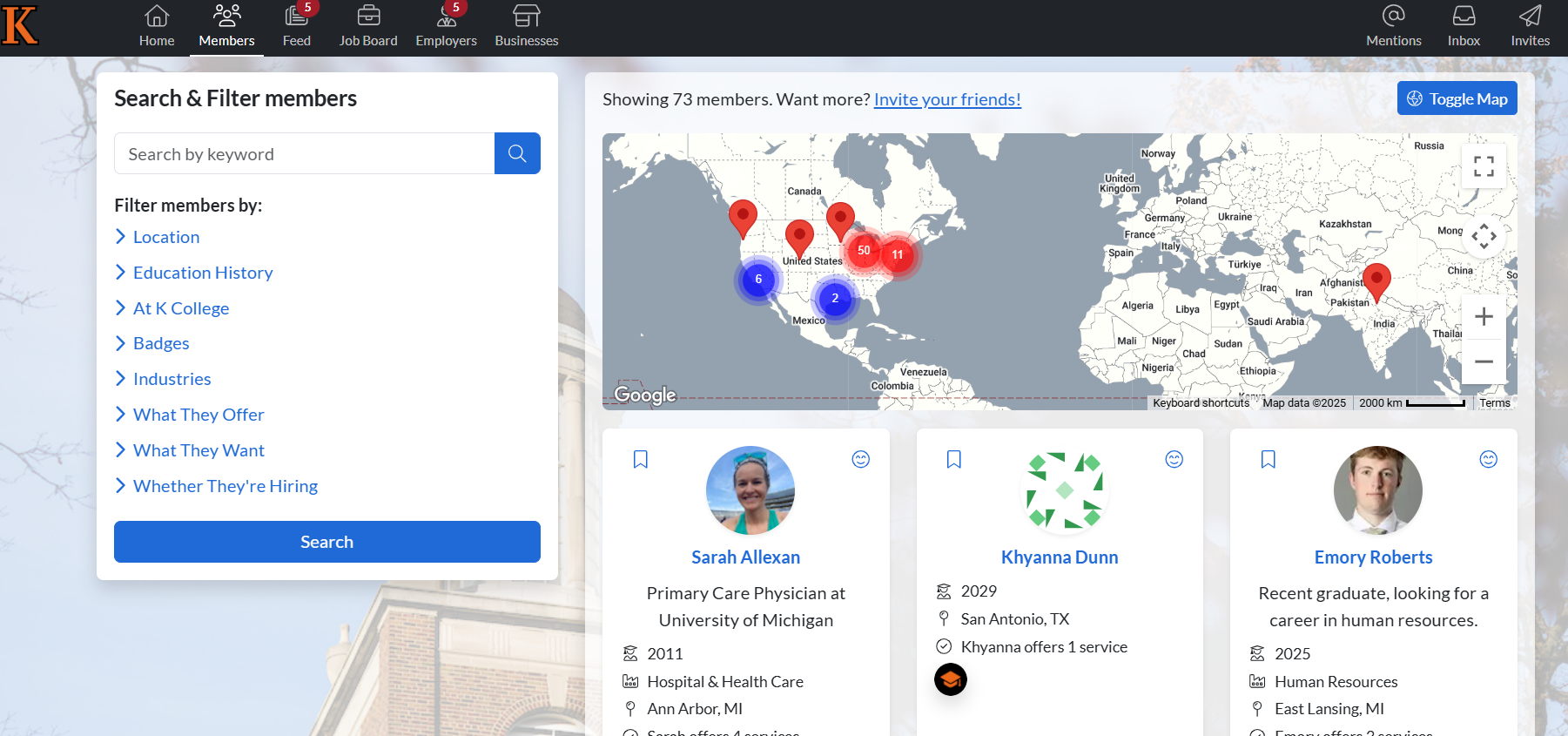Screen dimensions: 1568x736
Task: Open Emory Roberts' profile photo
Action: (1378, 490)
